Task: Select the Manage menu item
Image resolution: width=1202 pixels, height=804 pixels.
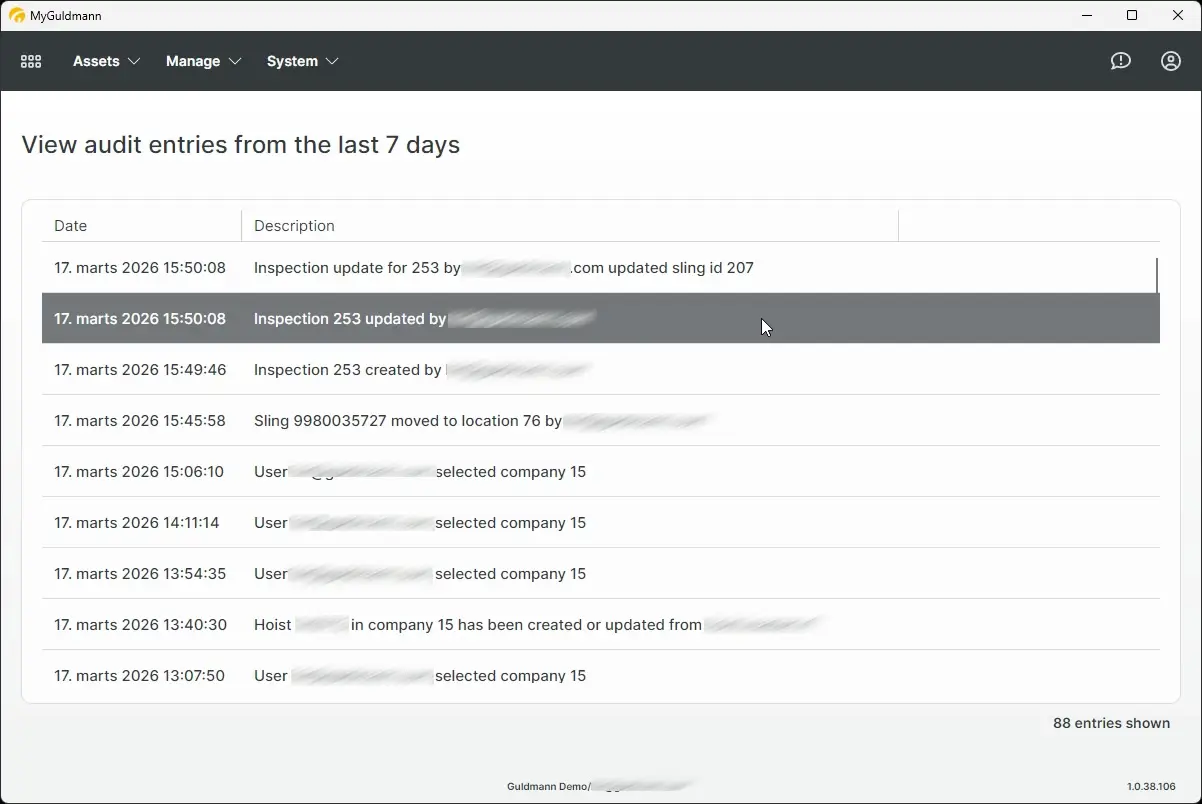Action: [x=193, y=61]
